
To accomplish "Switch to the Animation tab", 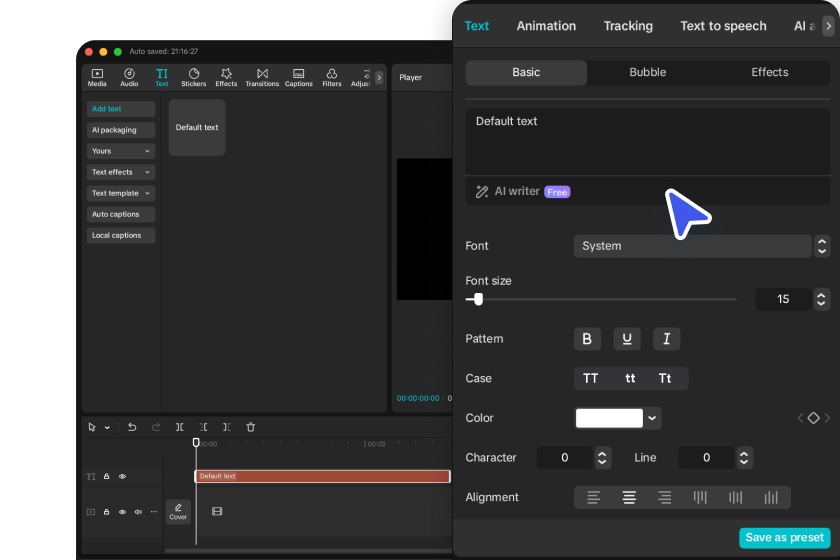I will (546, 26).
